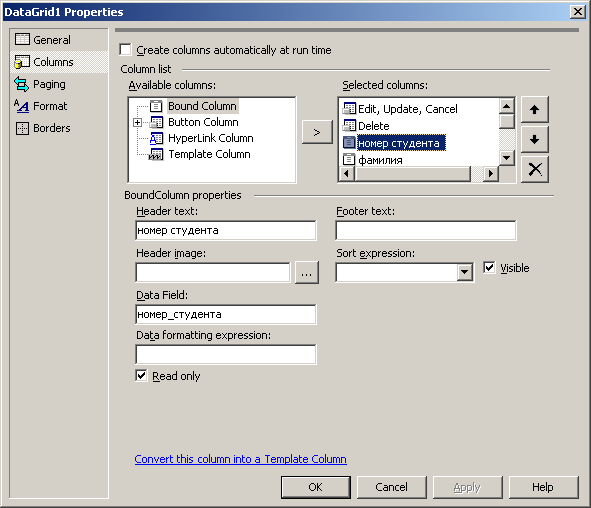The height and width of the screenshot is (508, 591).
Task: Click the Header text input field
Action: [x=226, y=230]
